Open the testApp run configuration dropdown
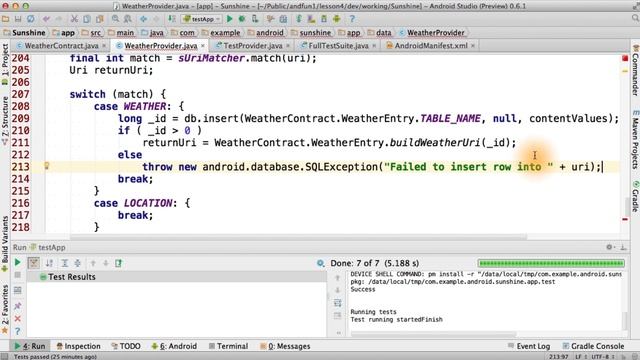 (201, 19)
